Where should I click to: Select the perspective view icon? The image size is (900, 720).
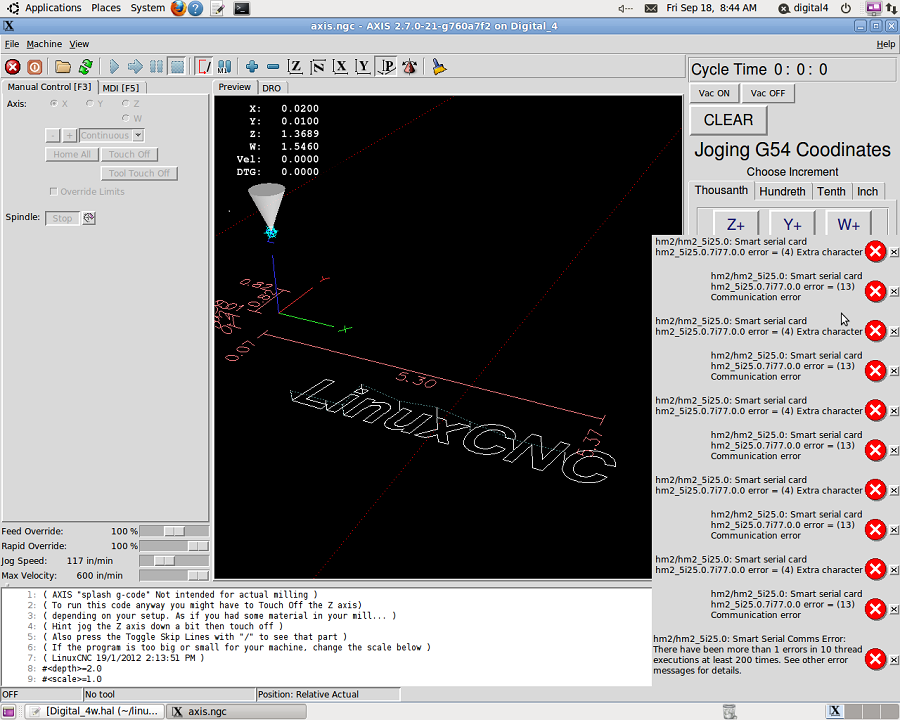(387, 67)
